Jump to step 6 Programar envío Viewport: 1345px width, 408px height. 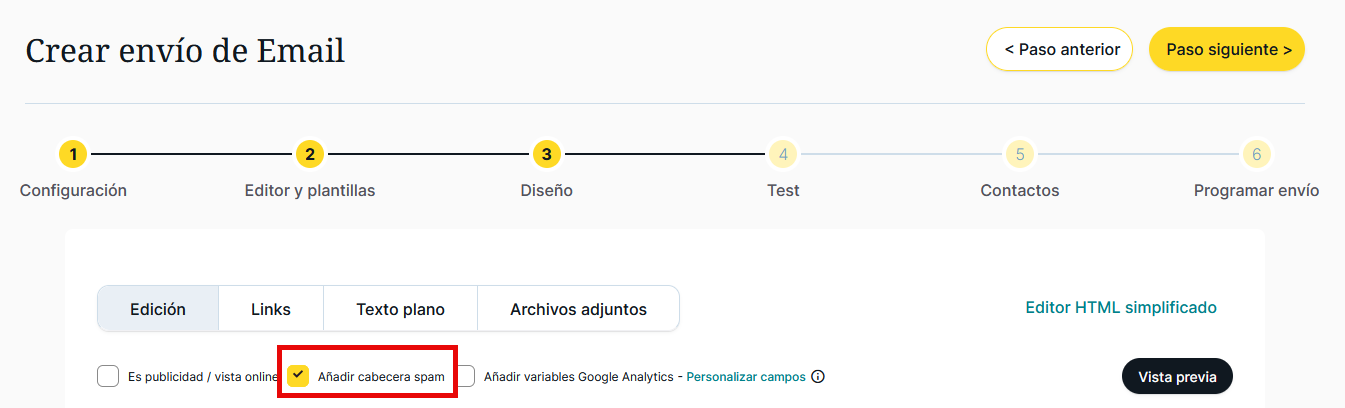click(x=1256, y=154)
